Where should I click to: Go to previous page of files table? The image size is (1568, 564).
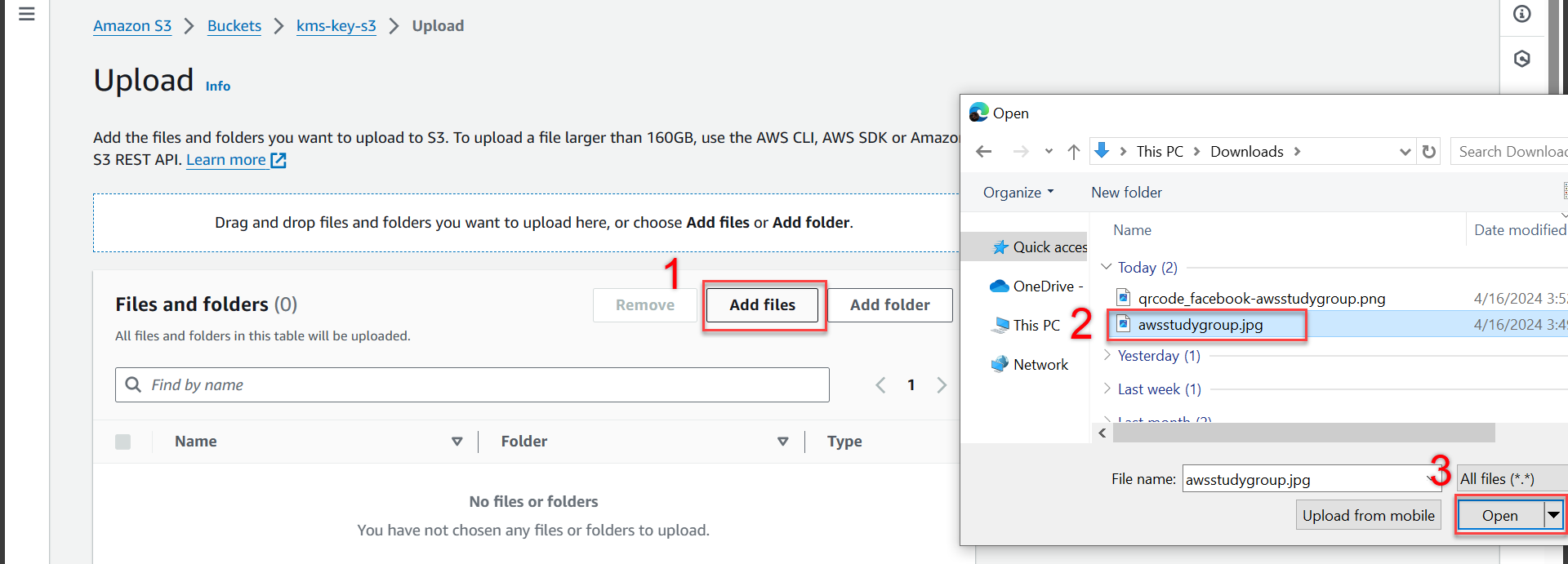[x=880, y=385]
